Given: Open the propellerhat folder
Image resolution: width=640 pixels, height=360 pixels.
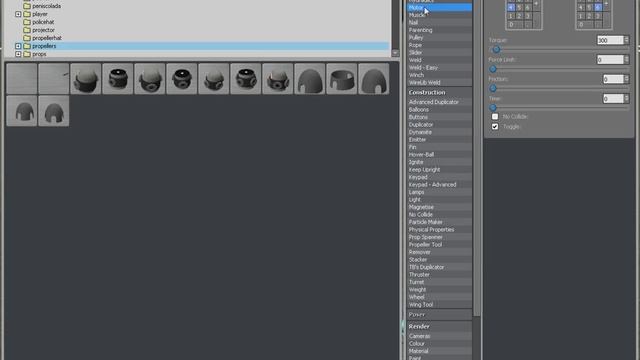Looking at the screenshot, I should 47,38.
